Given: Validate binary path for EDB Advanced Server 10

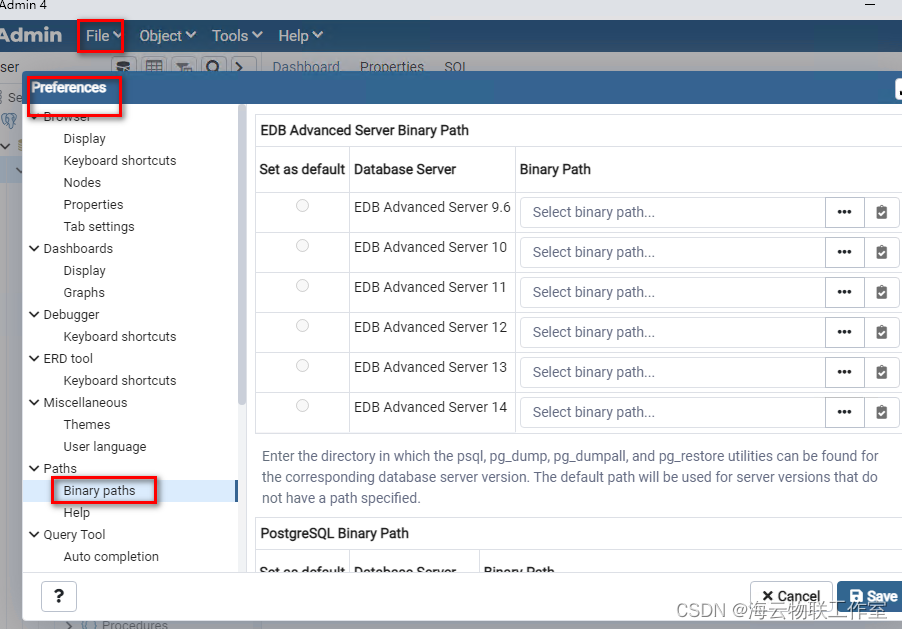Looking at the screenshot, I should 881,252.
